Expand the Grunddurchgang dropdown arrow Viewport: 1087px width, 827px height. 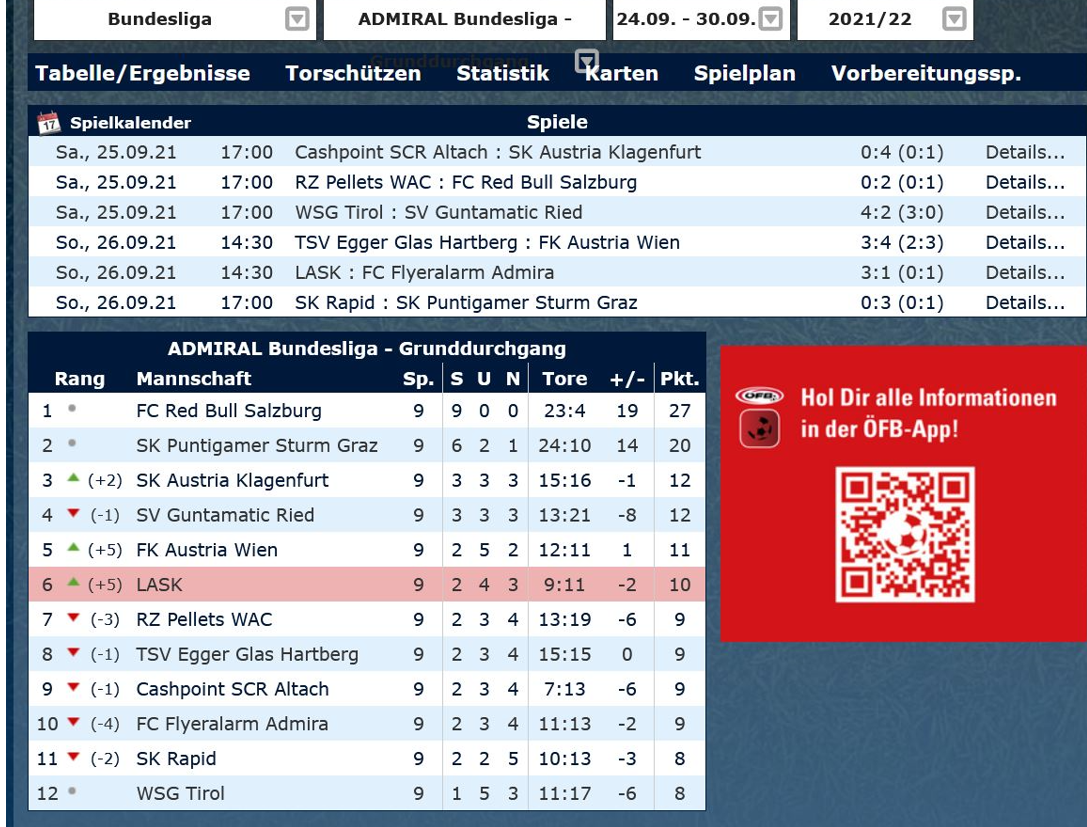586,61
